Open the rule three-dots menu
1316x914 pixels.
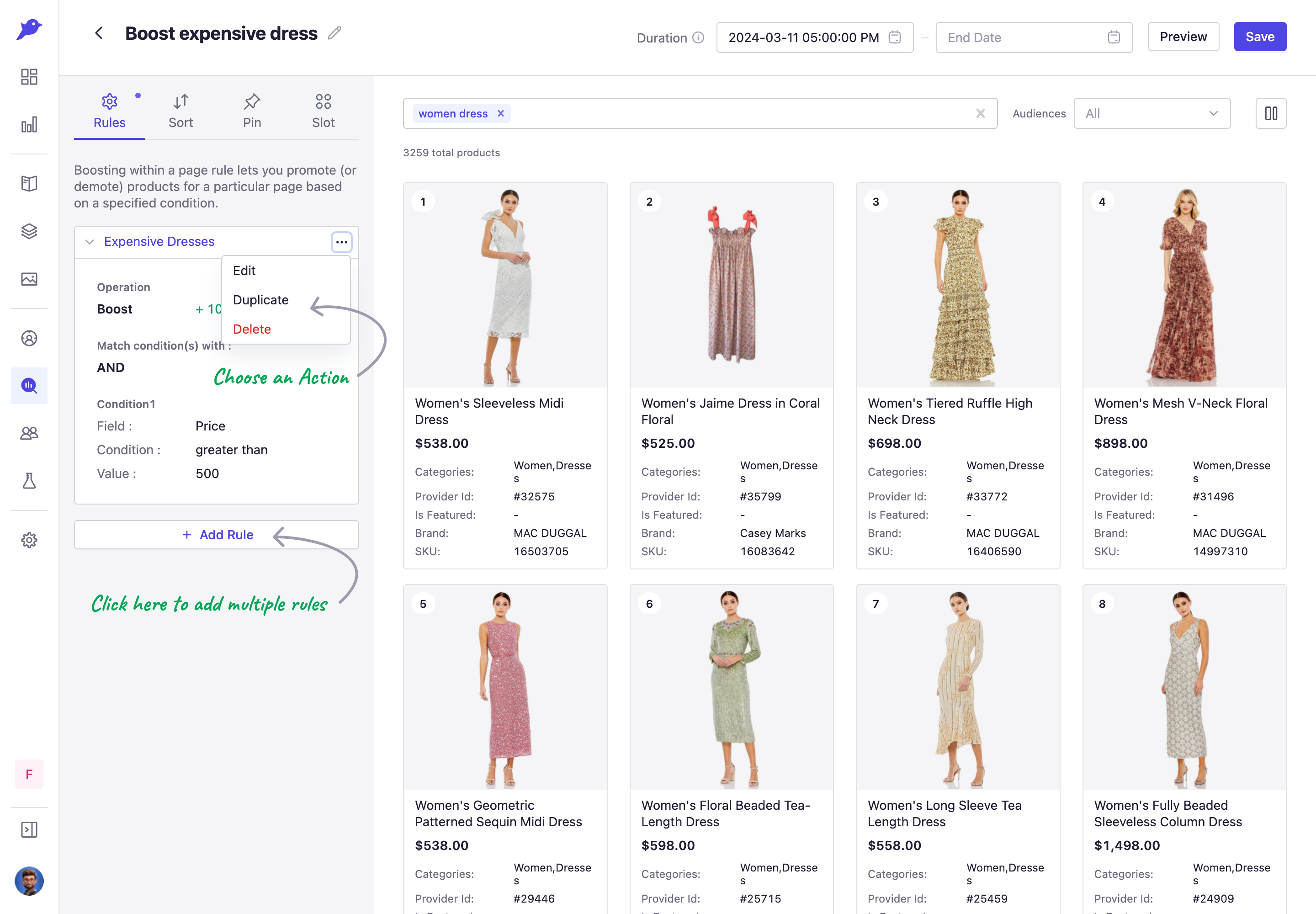coord(341,242)
